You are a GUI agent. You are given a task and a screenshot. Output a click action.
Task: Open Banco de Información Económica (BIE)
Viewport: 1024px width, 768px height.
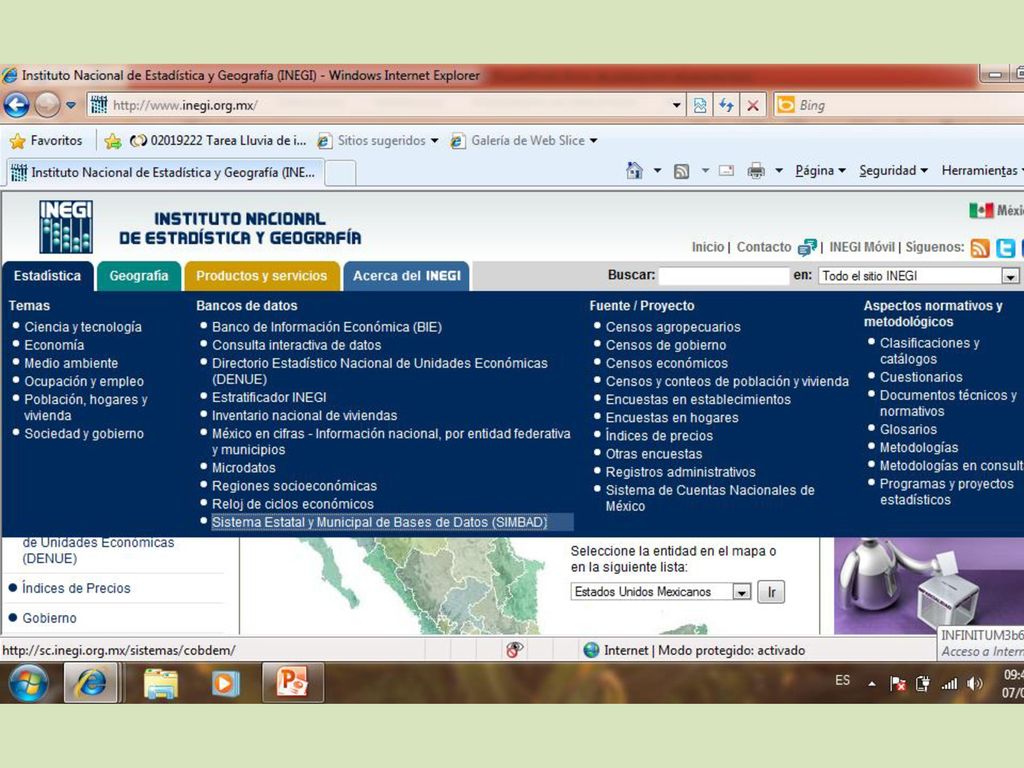pyautogui.click(x=327, y=327)
